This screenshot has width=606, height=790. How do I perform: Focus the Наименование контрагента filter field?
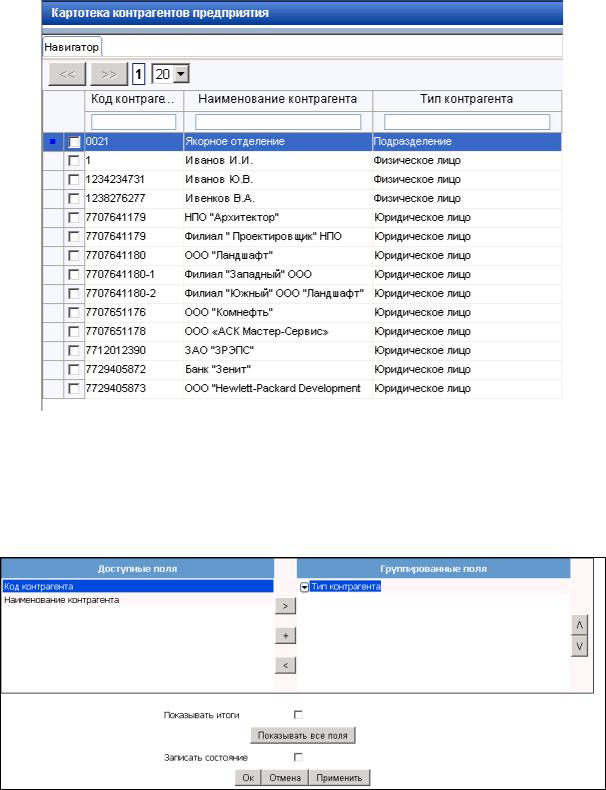(278, 122)
